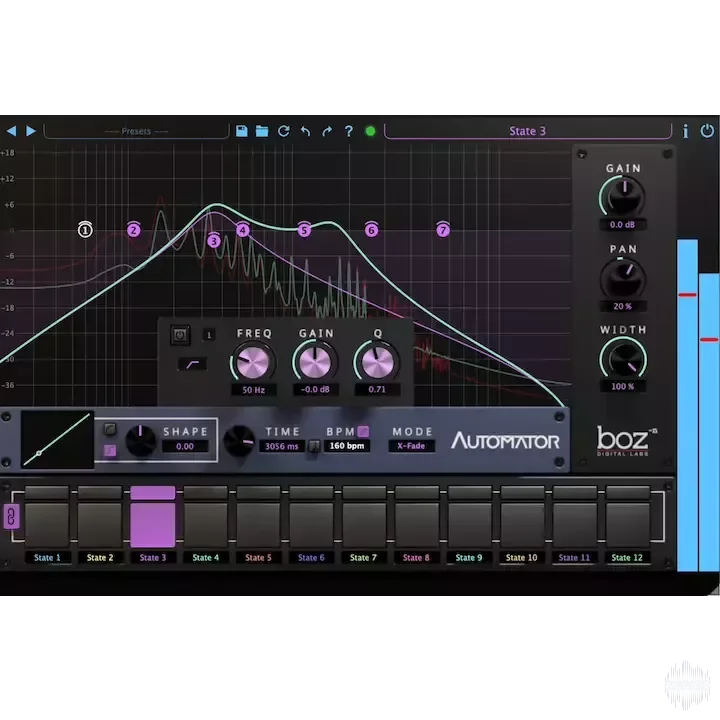Open preset folder icon
The height and width of the screenshot is (720, 720).
click(262, 131)
